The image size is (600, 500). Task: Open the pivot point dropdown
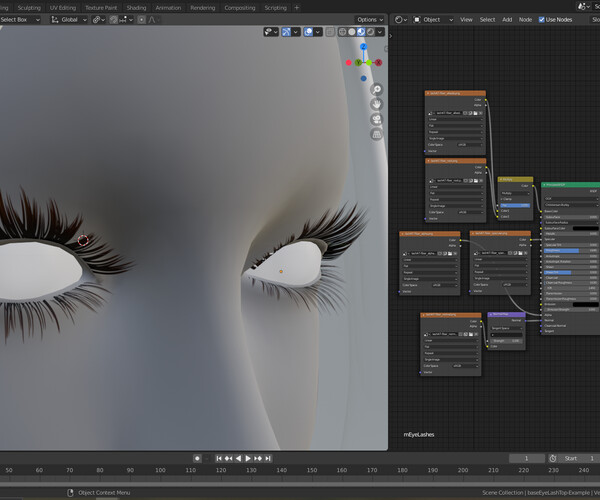click(99, 20)
